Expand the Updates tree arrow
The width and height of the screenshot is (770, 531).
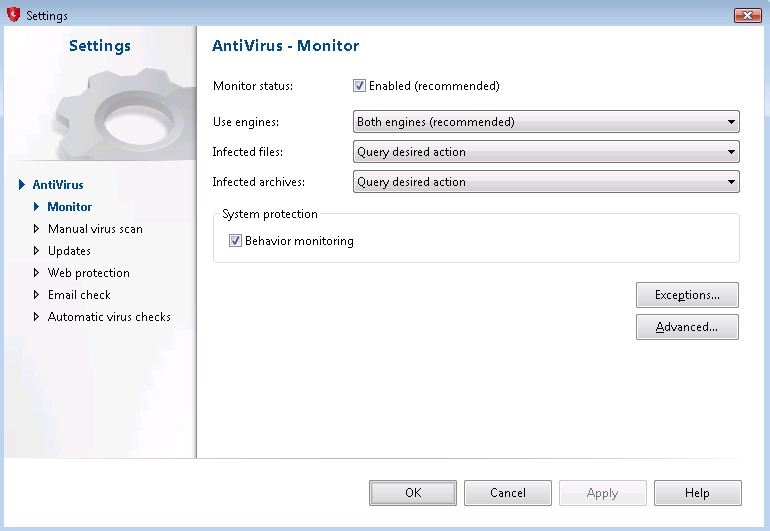click(37, 251)
